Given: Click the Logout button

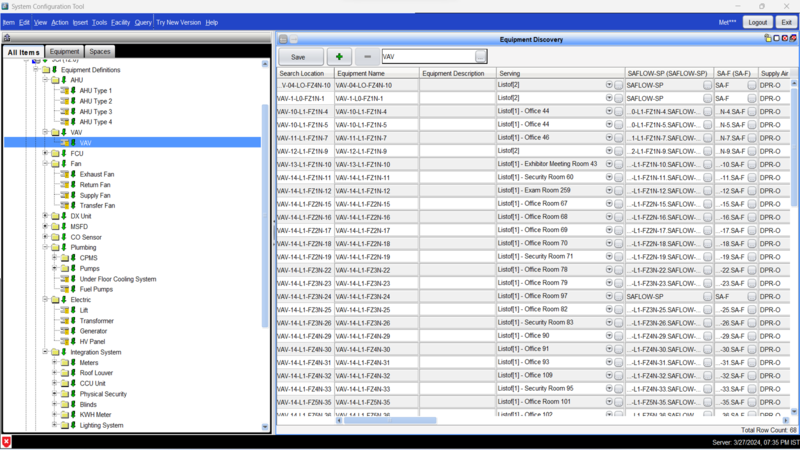Looking at the screenshot, I should [x=757, y=22].
